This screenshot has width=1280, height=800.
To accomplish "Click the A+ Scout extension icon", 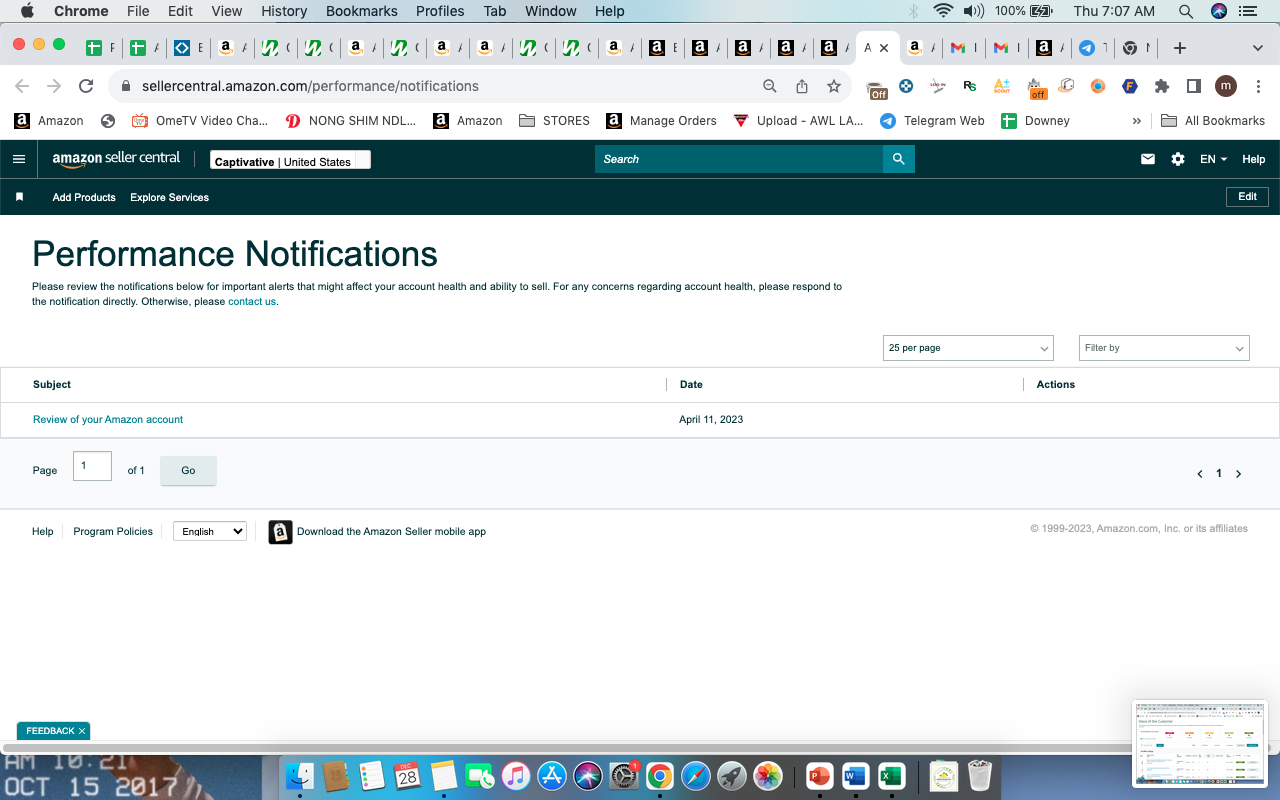I will click(1002, 86).
